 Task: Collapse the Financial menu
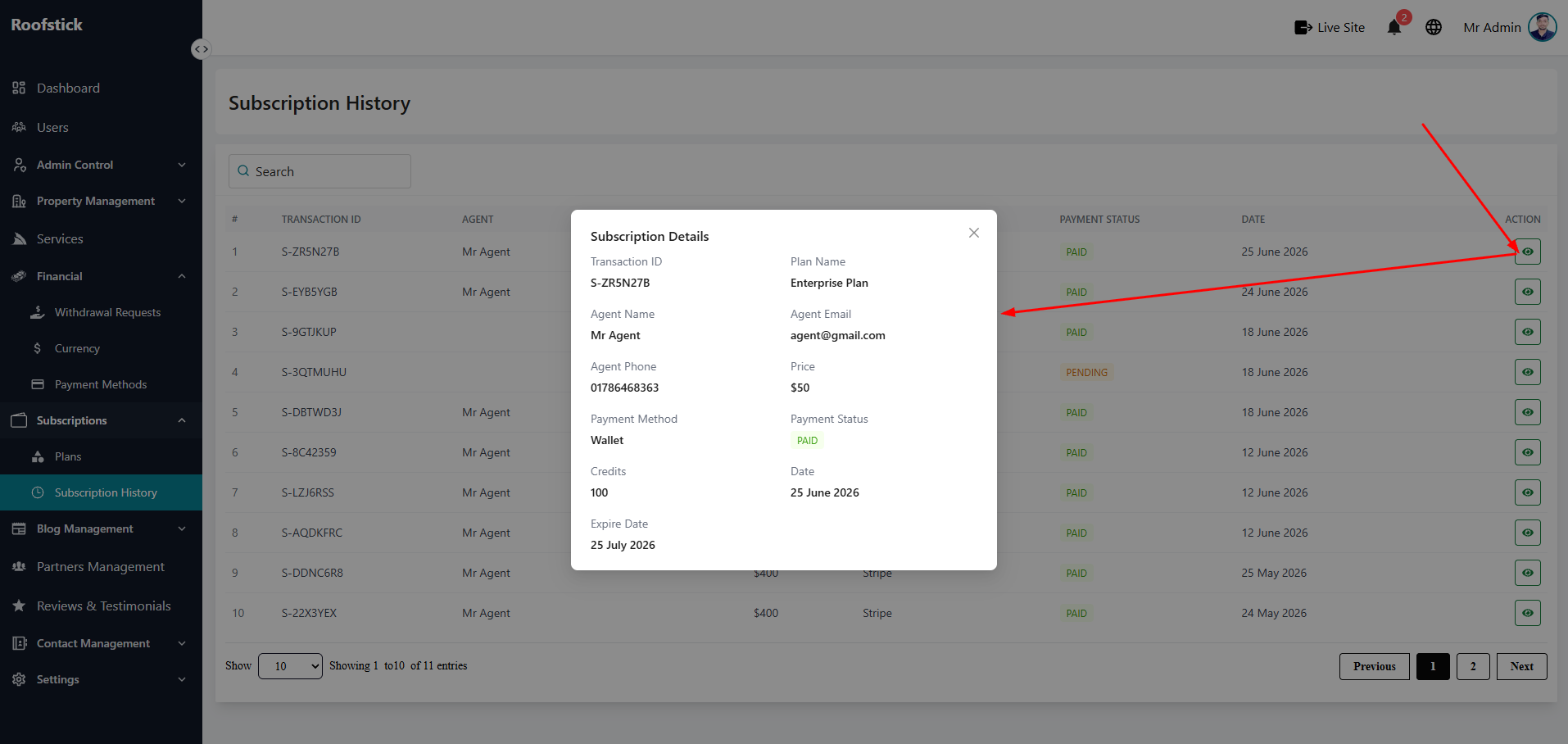tap(101, 276)
